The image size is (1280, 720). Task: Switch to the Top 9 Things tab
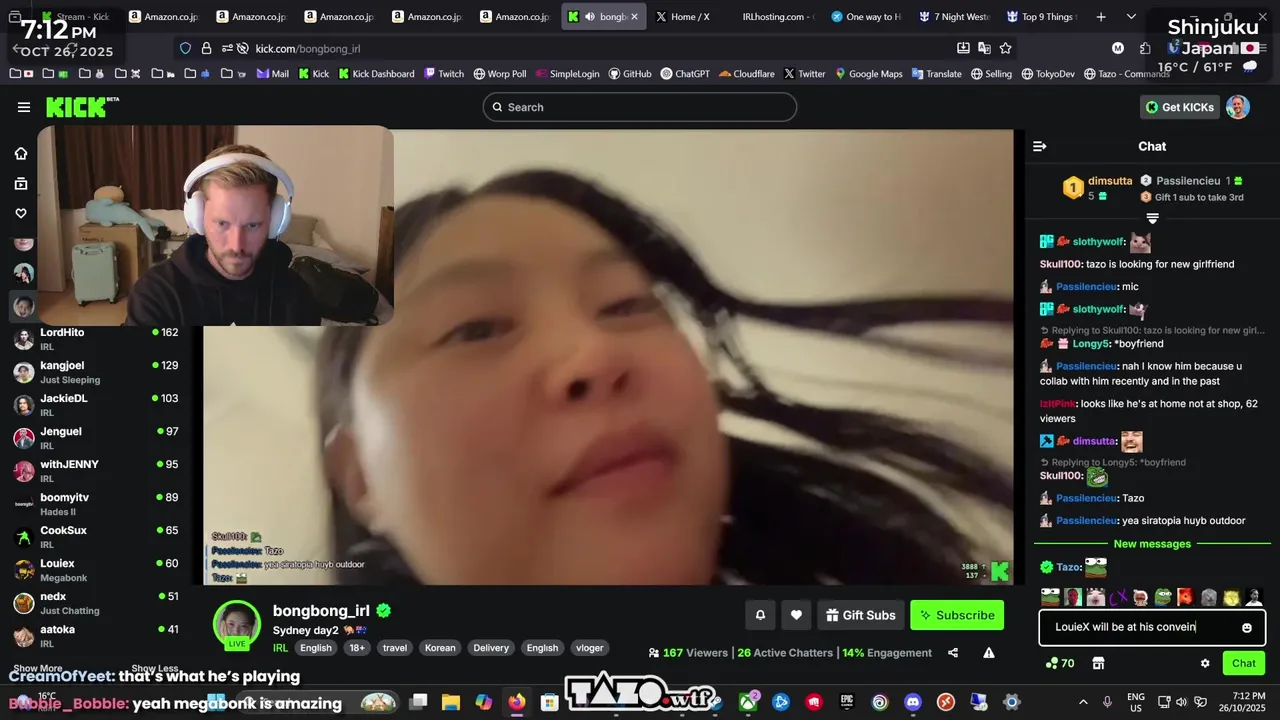pyautogui.click(x=1041, y=17)
